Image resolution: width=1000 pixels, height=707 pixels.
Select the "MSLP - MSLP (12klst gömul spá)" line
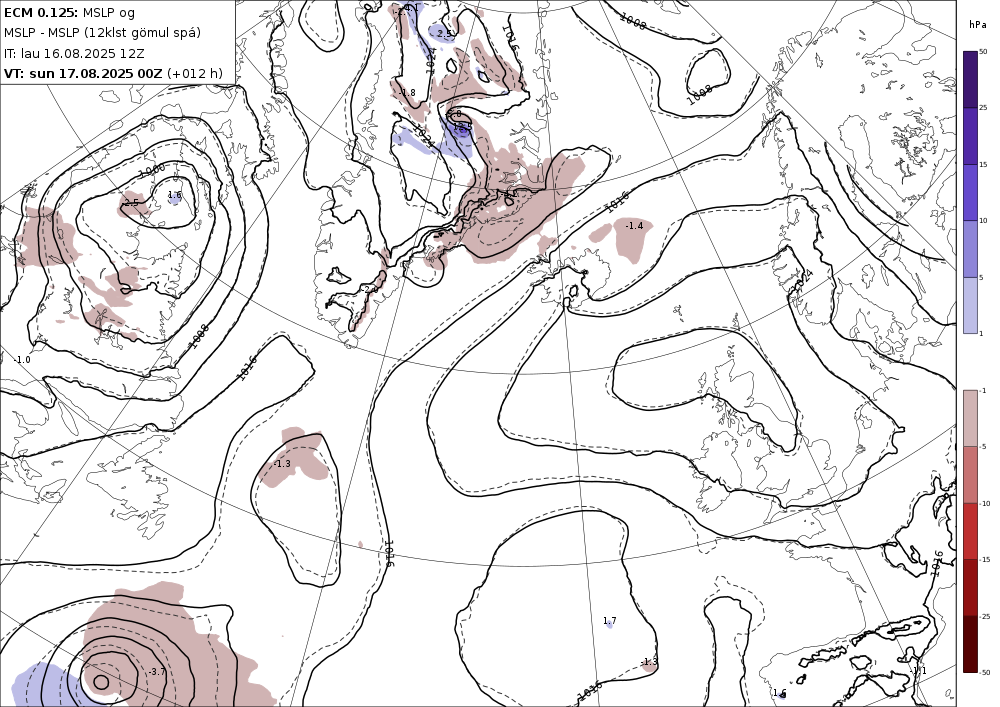(103, 33)
